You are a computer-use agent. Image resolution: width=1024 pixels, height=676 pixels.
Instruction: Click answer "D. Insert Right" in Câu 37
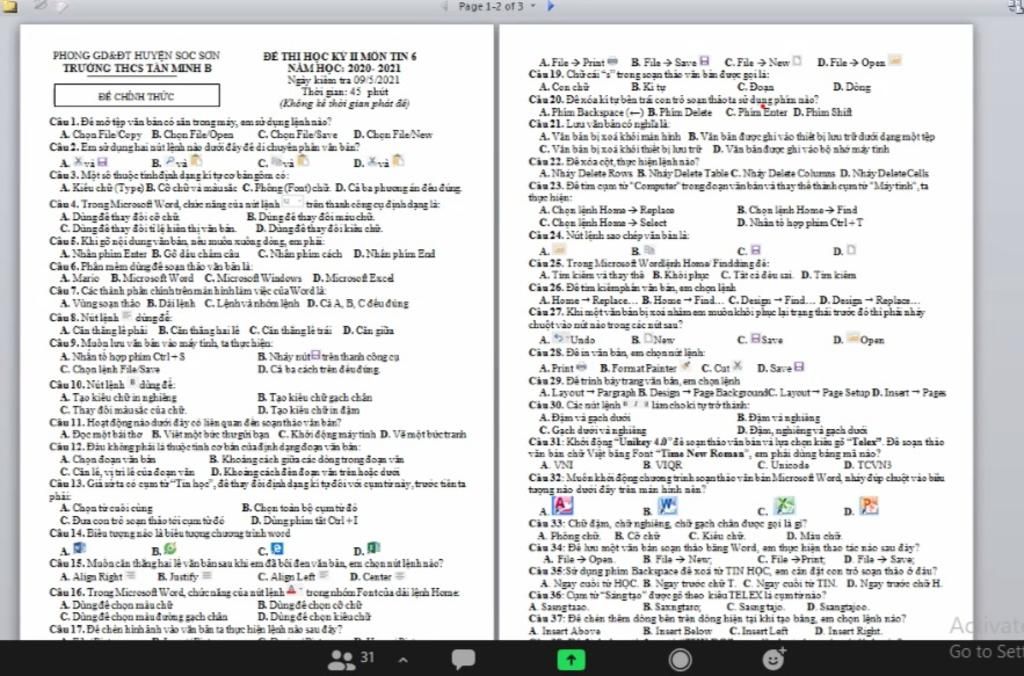tap(848, 631)
